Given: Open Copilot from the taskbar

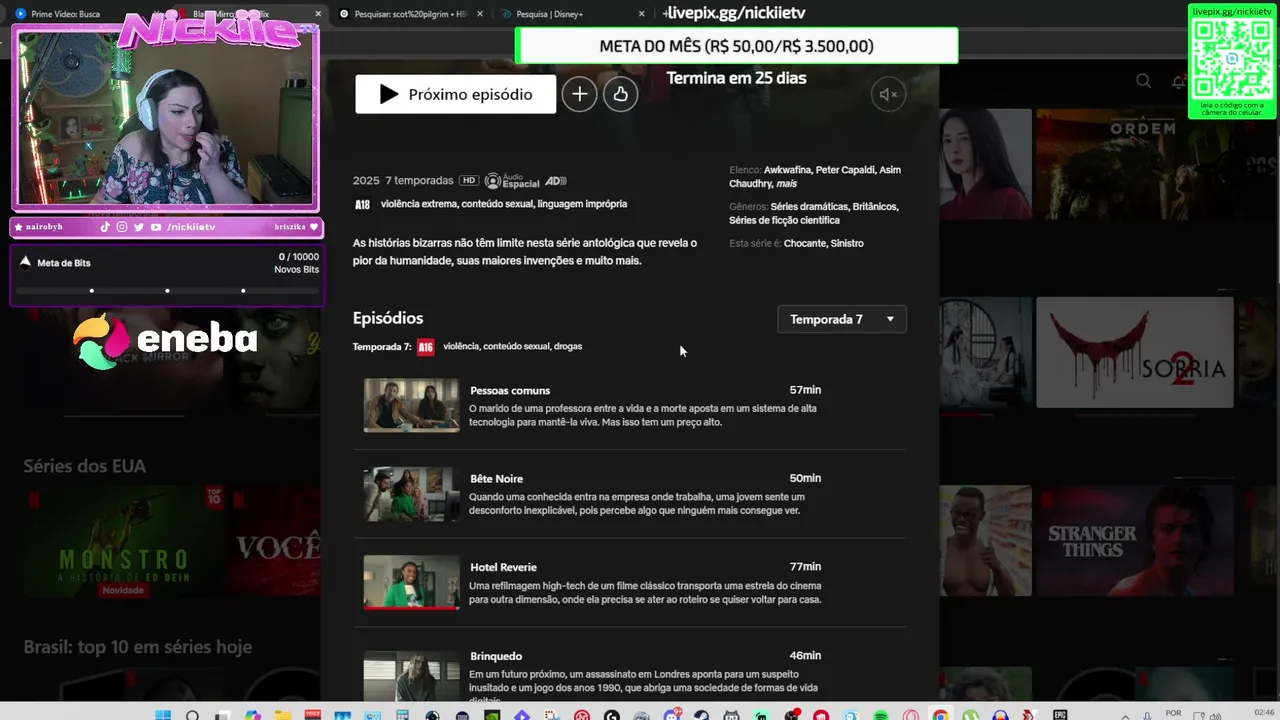Looking at the screenshot, I should (x=253, y=715).
